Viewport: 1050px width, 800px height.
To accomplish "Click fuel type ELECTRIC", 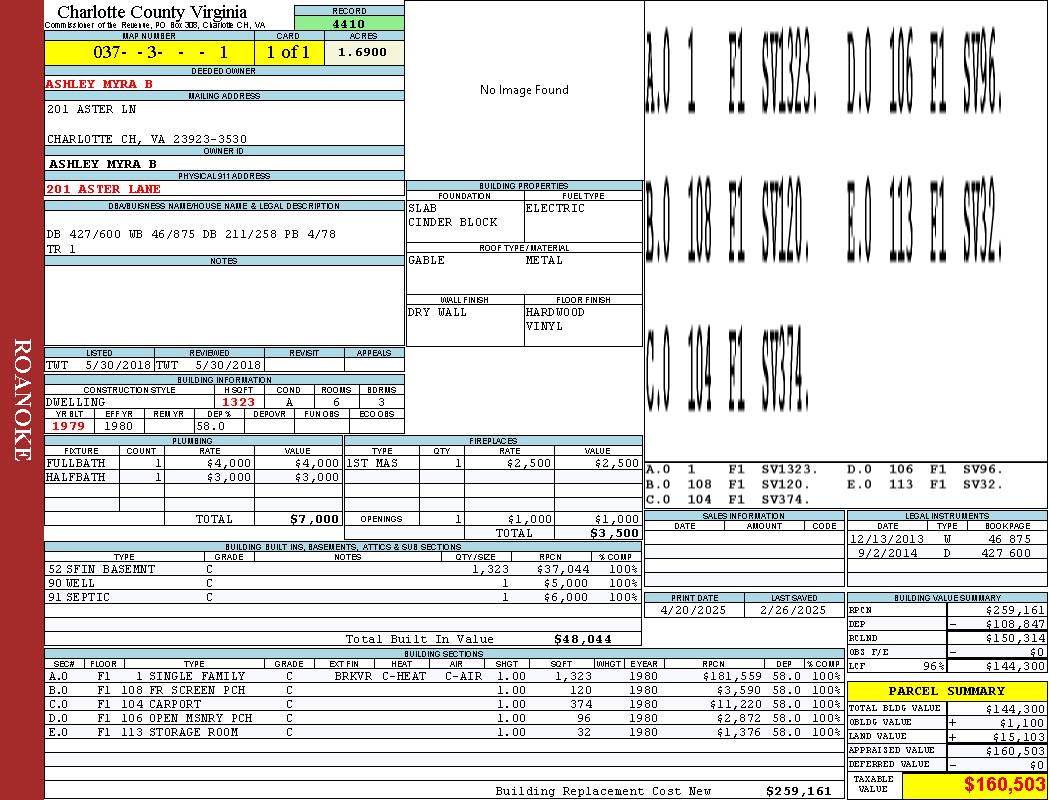I will [555, 208].
